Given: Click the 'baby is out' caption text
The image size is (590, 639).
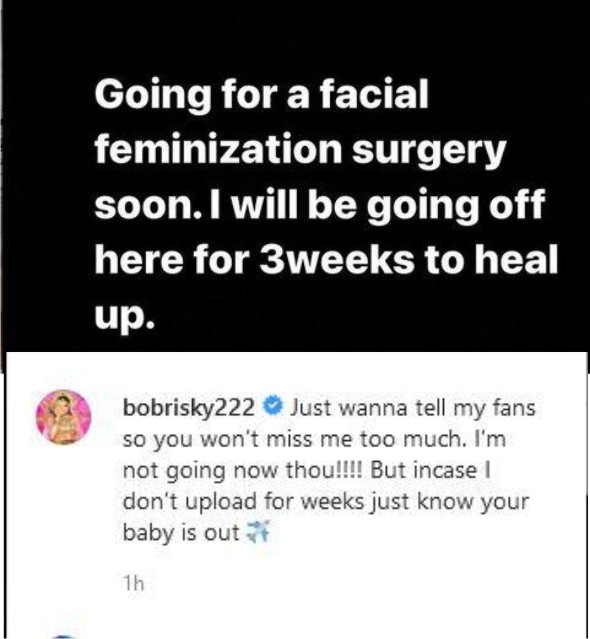Looking at the screenshot, I should [x=181, y=533].
